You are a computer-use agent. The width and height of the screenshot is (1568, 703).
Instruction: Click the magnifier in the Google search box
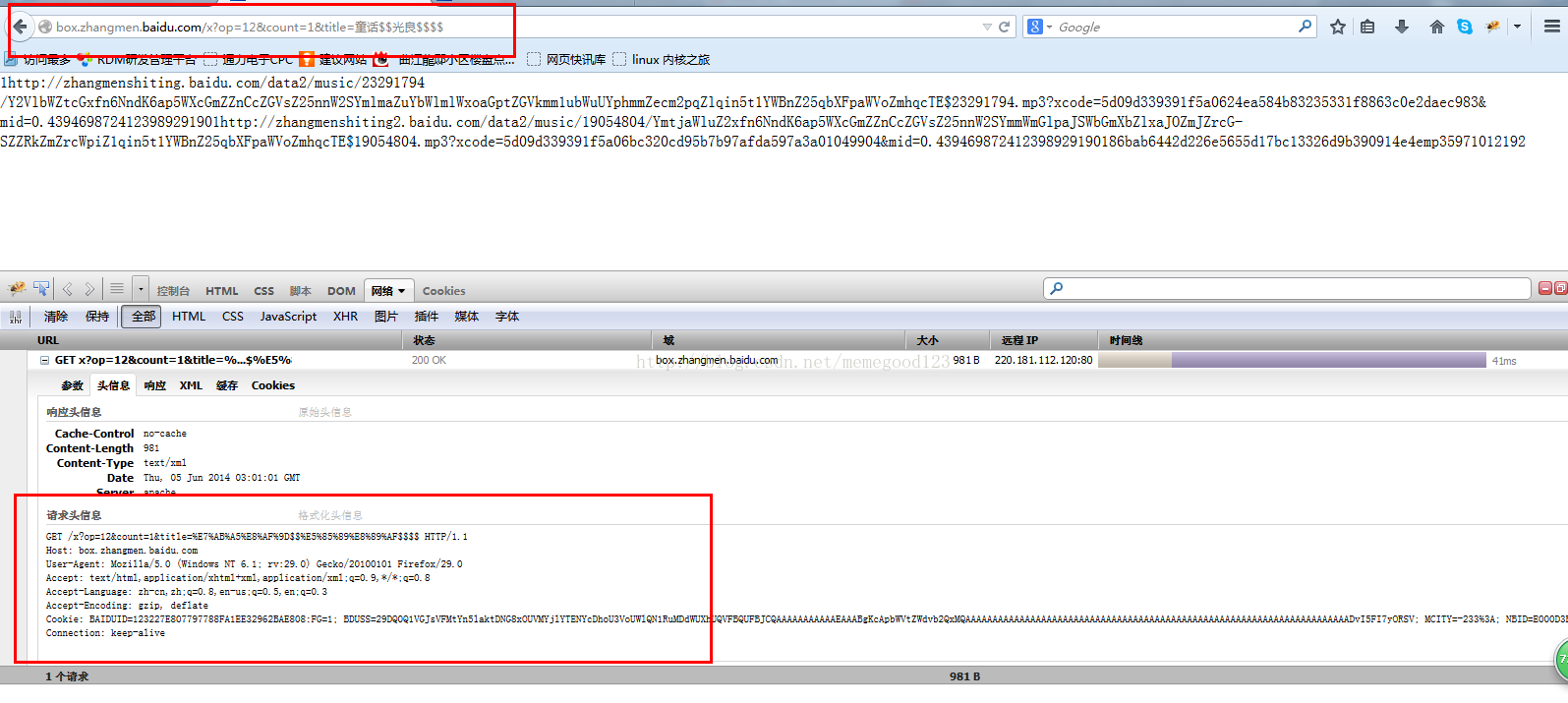click(x=1306, y=27)
